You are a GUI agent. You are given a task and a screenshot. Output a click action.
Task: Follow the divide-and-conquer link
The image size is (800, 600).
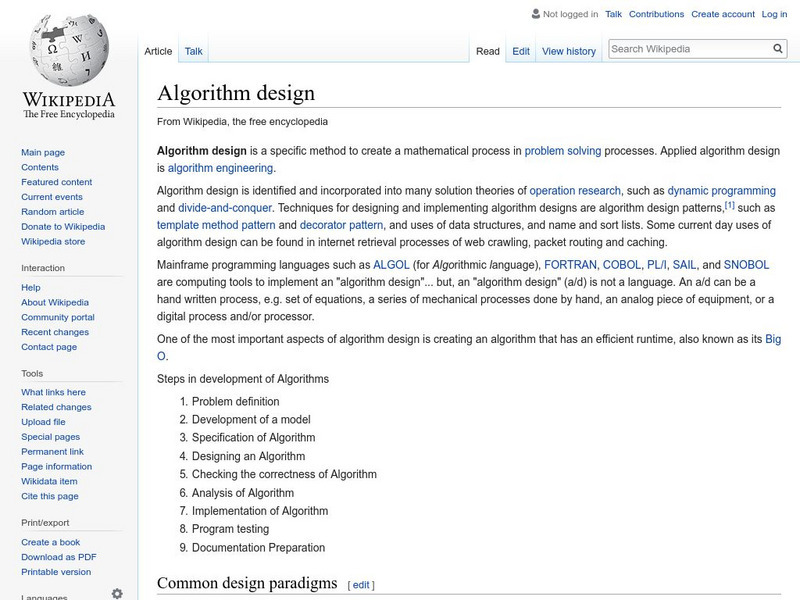coord(224,208)
